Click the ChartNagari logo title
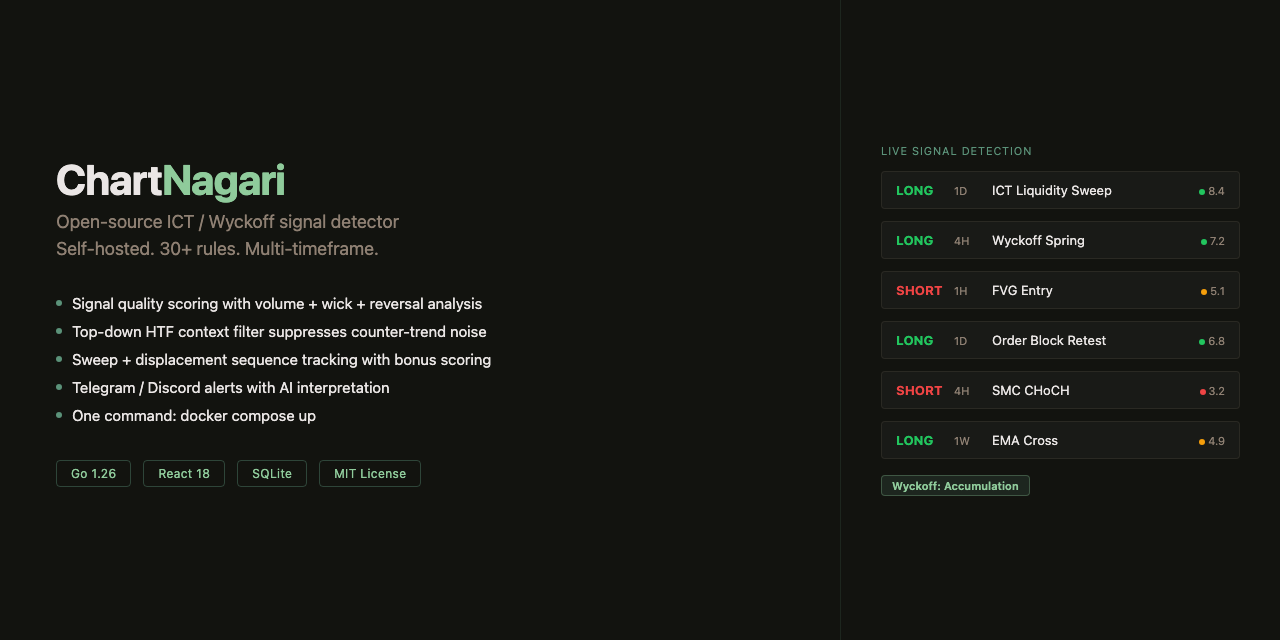Screen dimensions: 1280x640 click(x=170, y=181)
